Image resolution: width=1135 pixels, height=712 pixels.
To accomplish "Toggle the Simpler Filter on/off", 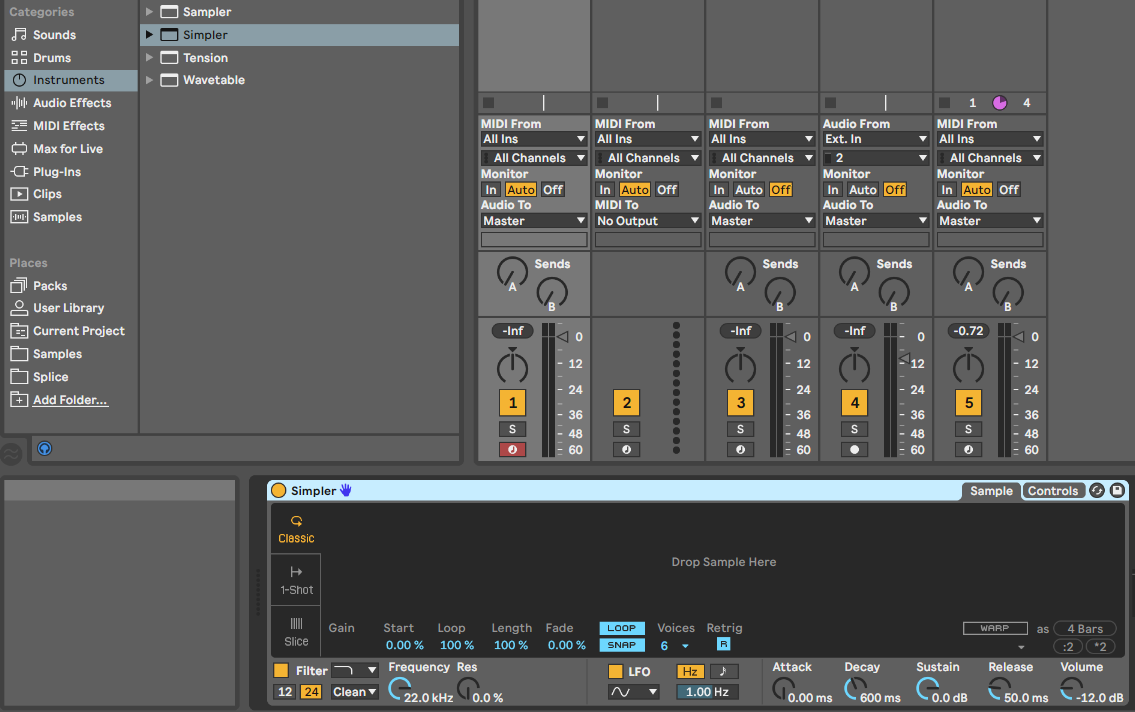I will point(281,671).
